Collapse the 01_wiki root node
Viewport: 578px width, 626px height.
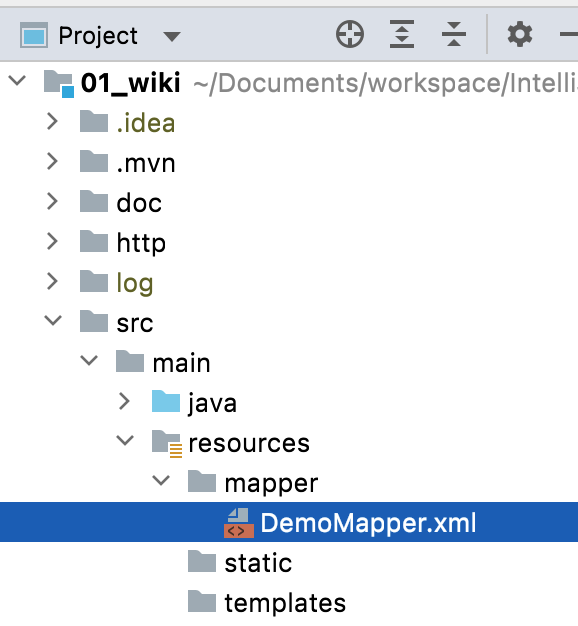coord(17,81)
